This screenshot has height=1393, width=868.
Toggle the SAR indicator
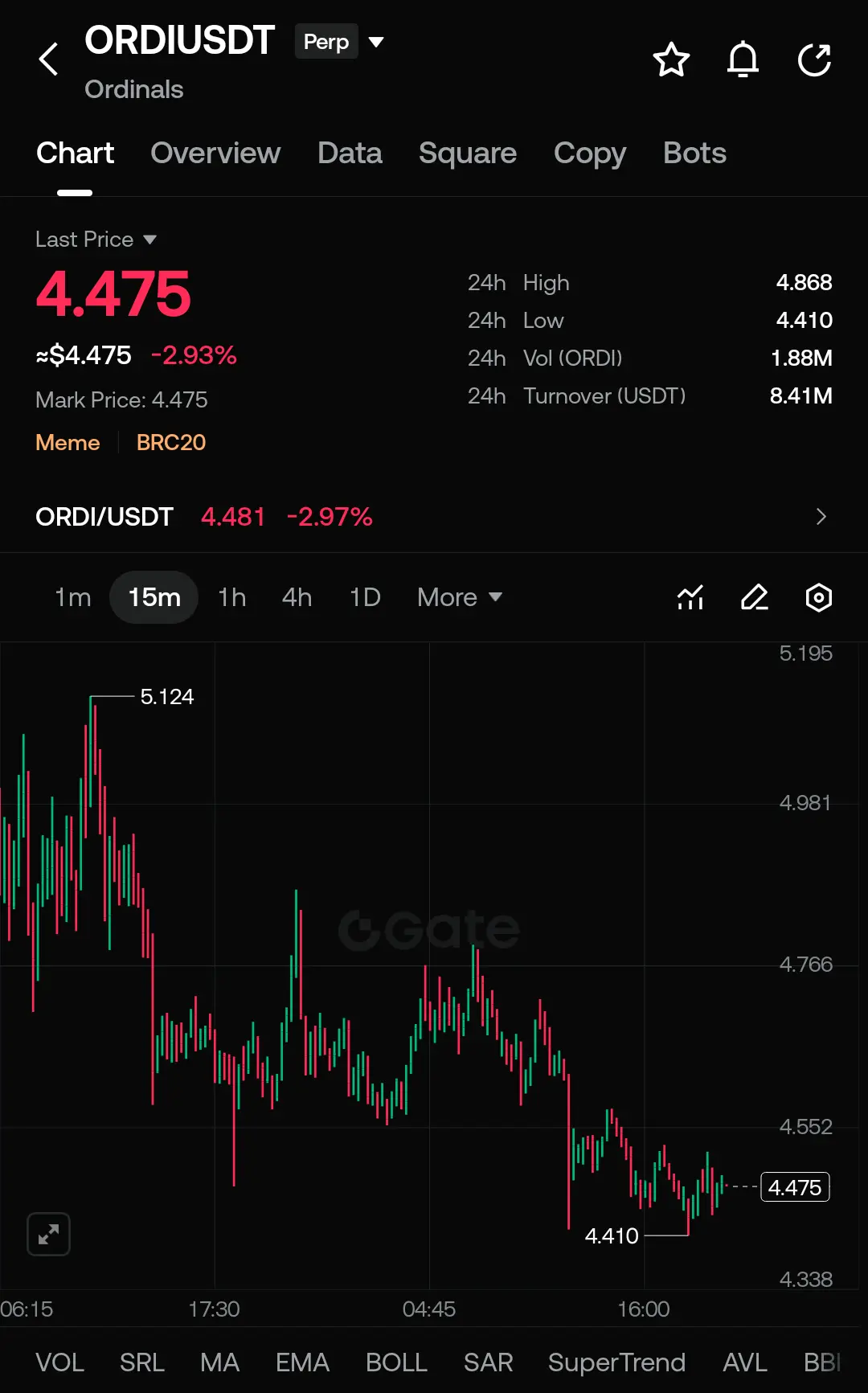488,1362
